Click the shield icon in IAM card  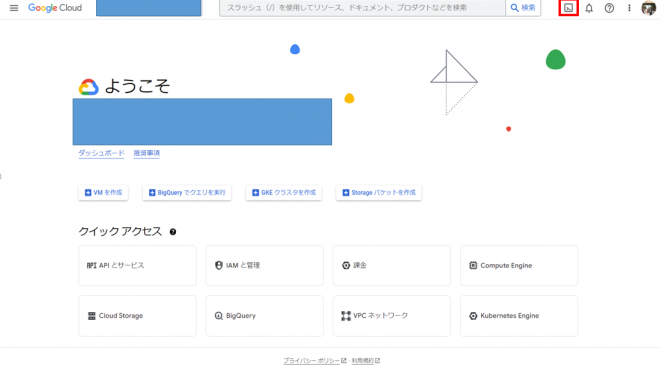click(218, 266)
